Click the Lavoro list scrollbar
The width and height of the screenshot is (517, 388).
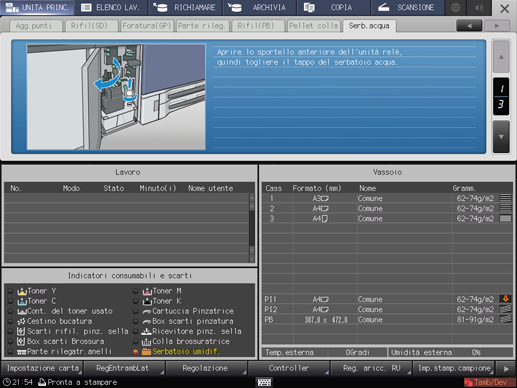[x=252, y=228]
